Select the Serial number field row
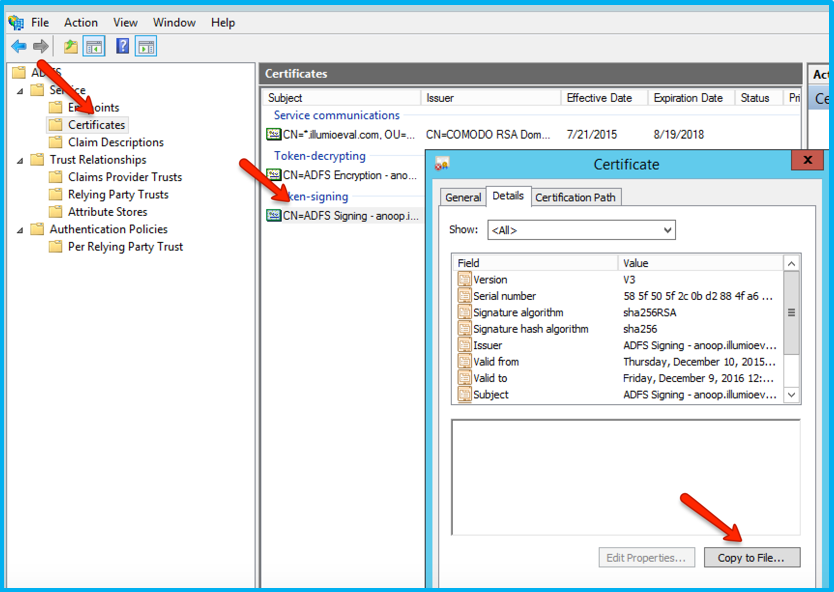 (x=504, y=296)
